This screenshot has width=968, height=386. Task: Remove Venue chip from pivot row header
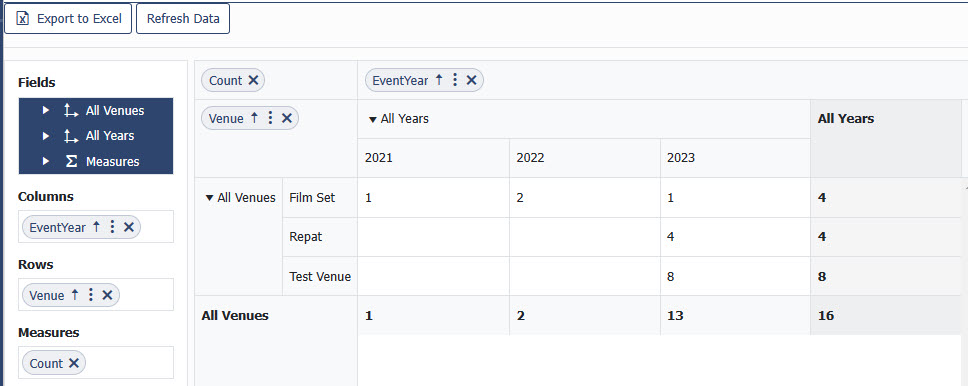(x=286, y=119)
